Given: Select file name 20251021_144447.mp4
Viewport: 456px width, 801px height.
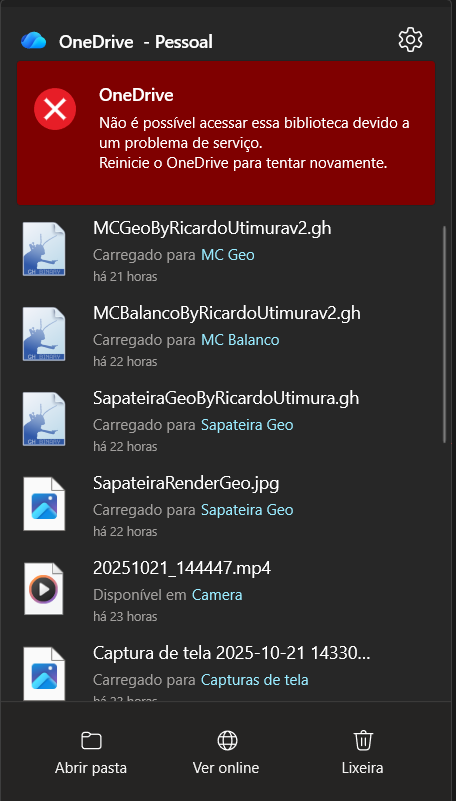Looking at the screenshot, I should click(x=182, y=568).
